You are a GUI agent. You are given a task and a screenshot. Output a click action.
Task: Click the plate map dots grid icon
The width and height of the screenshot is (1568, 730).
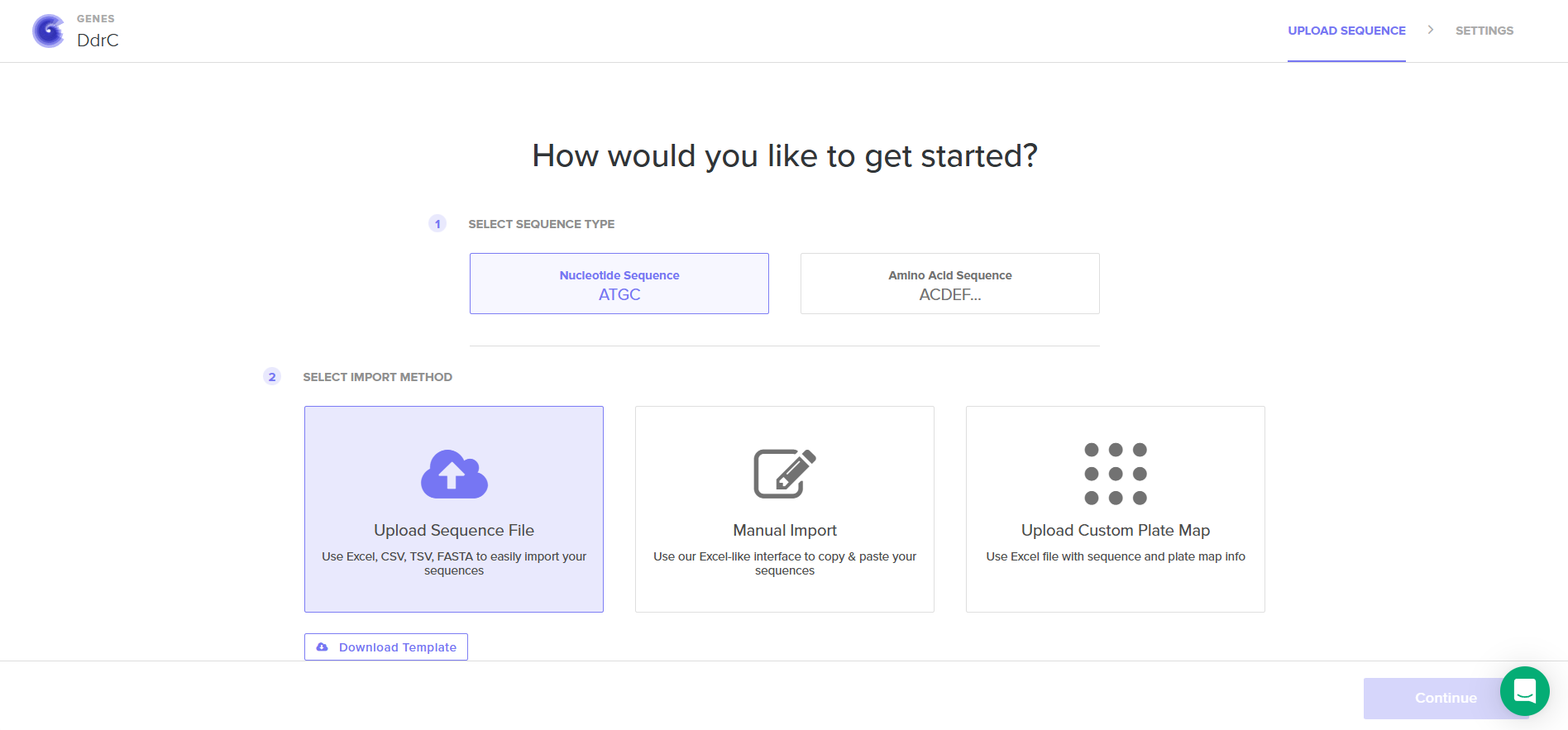click(x=1115, y=474)
